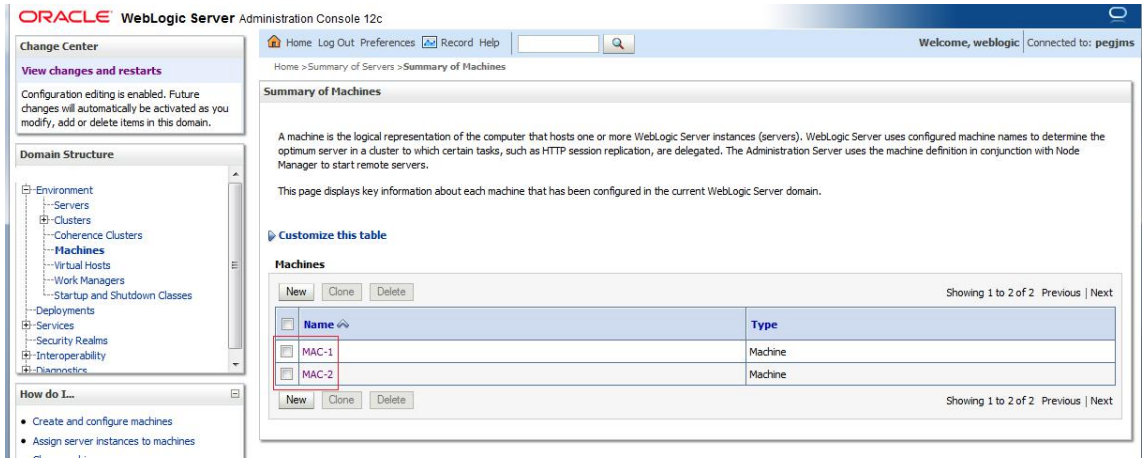Select Clusters in Domain Structure tree

point(72,220)
